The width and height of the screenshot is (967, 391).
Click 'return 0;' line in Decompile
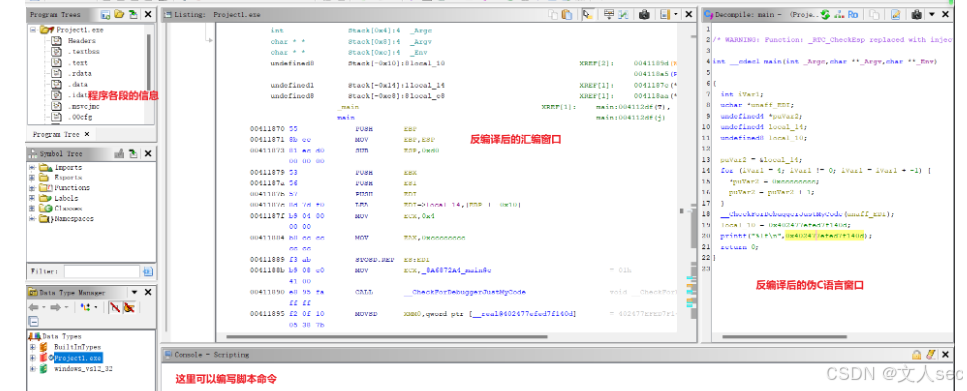(x=739, y=247)
